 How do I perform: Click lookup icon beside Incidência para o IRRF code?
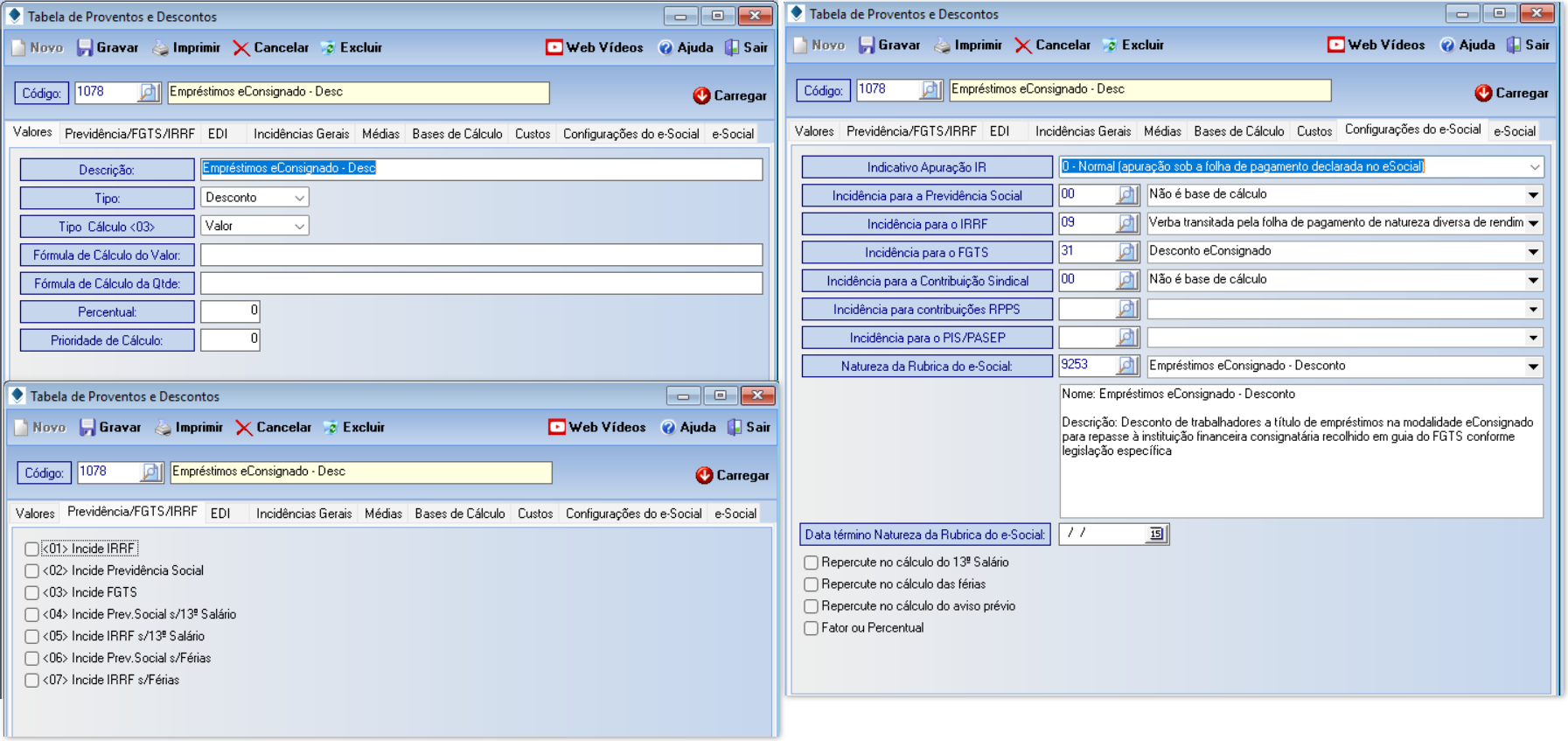click(x=1127, y=224)
